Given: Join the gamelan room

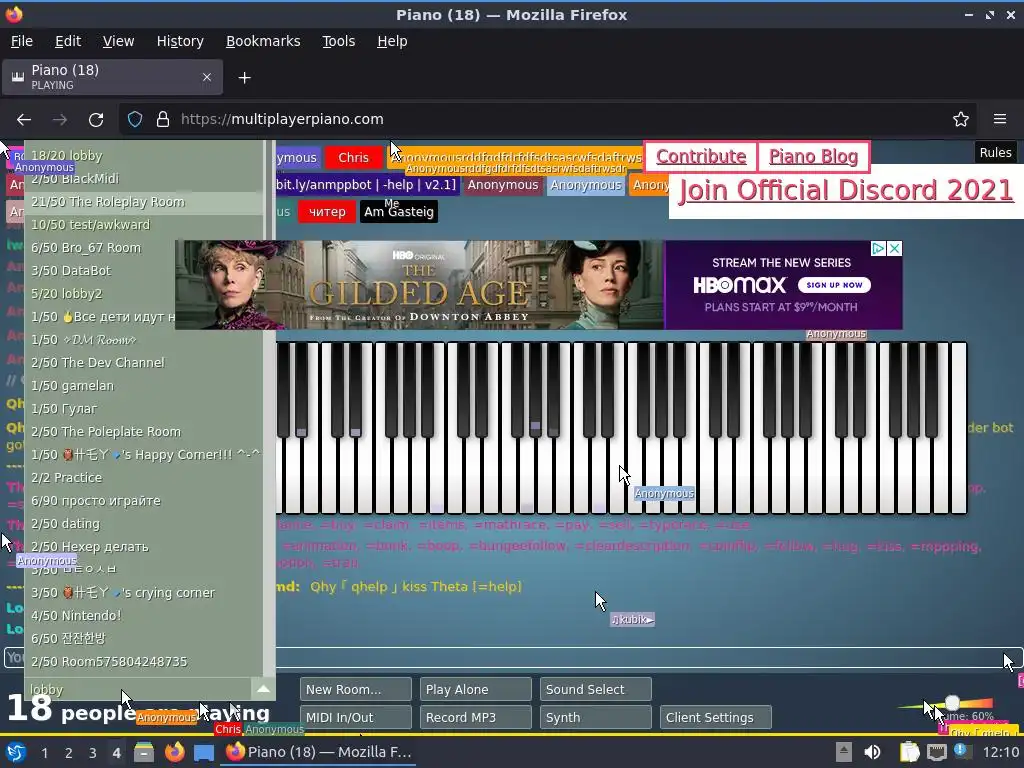Looking at the screenshot, I should click(144, 386).
